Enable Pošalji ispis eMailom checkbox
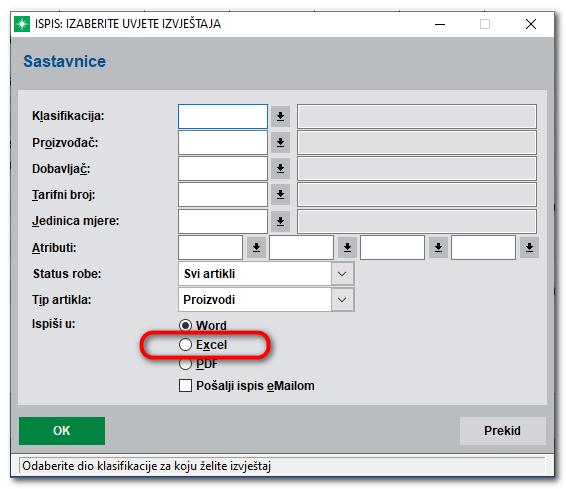Screen dimensions: 566x489 [x=186, y=385]
